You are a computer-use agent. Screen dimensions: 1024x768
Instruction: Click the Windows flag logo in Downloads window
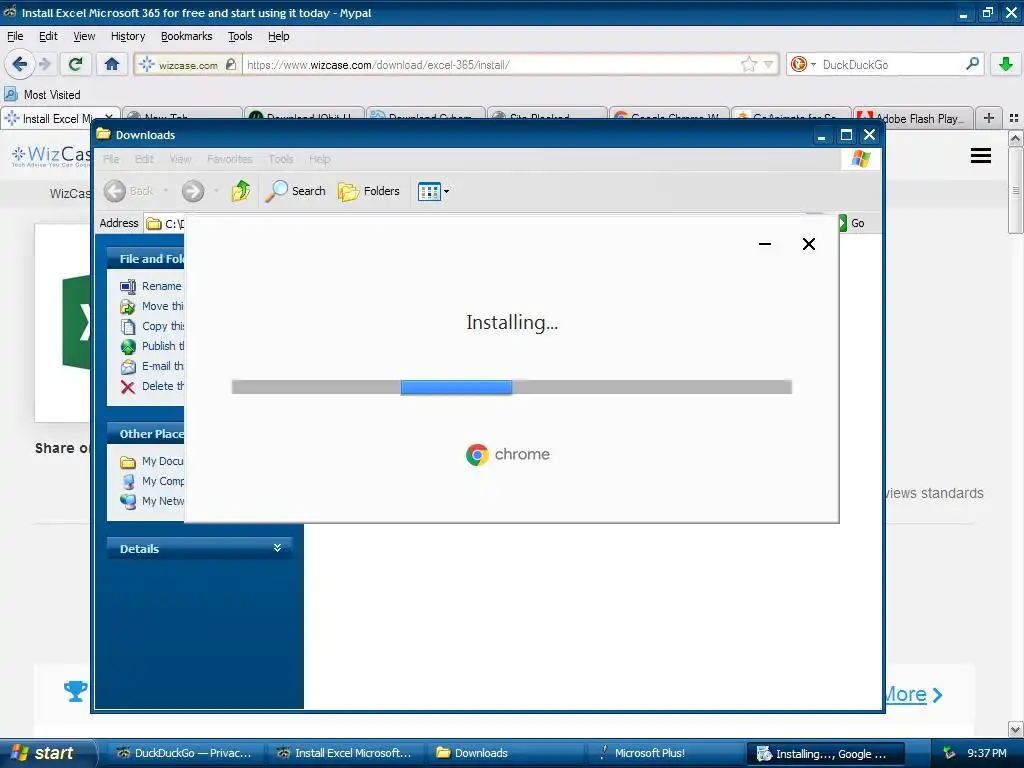point(861,159)
